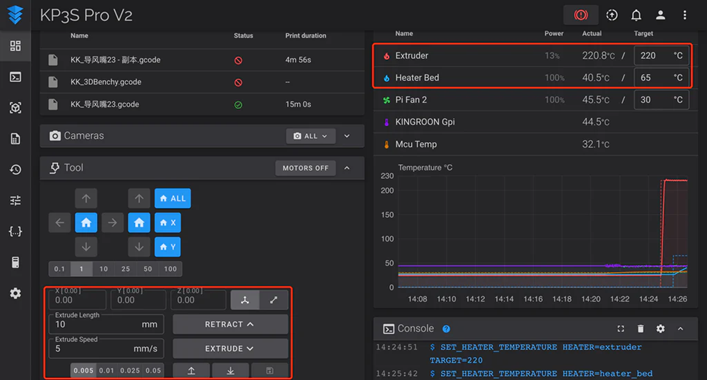The width and height of the screenshot is (707, 380).
Task: Click the MOTORS OFF button
Action: 305,168
